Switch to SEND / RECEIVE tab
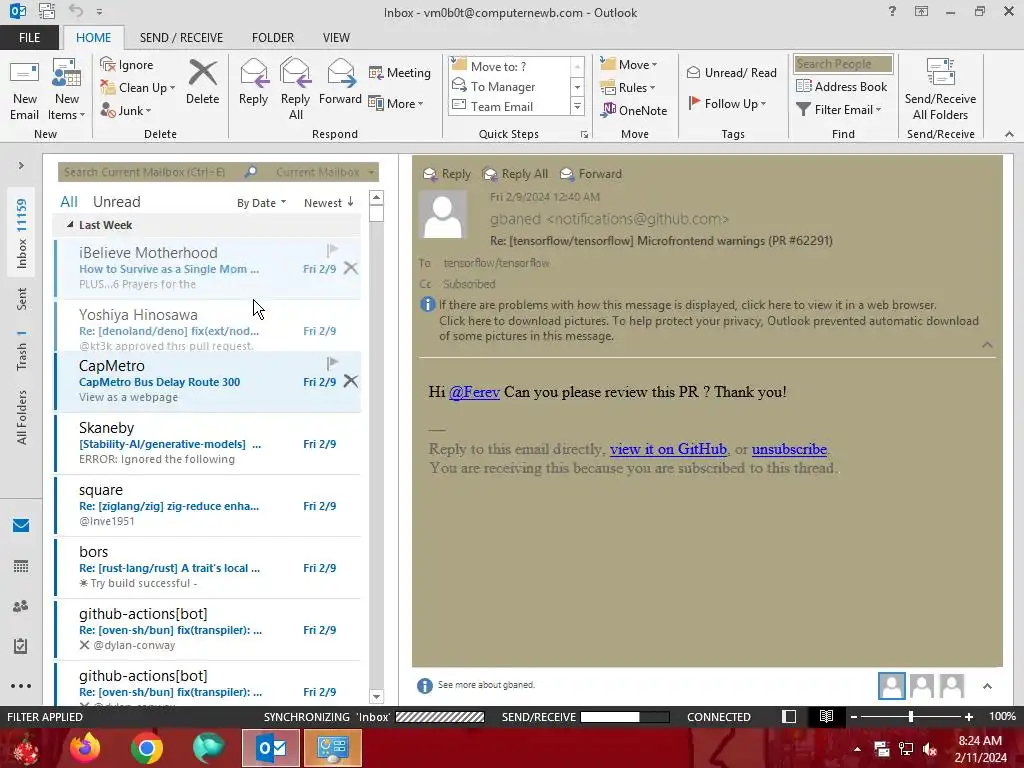The image size is (1024, 768). (181, 38)
